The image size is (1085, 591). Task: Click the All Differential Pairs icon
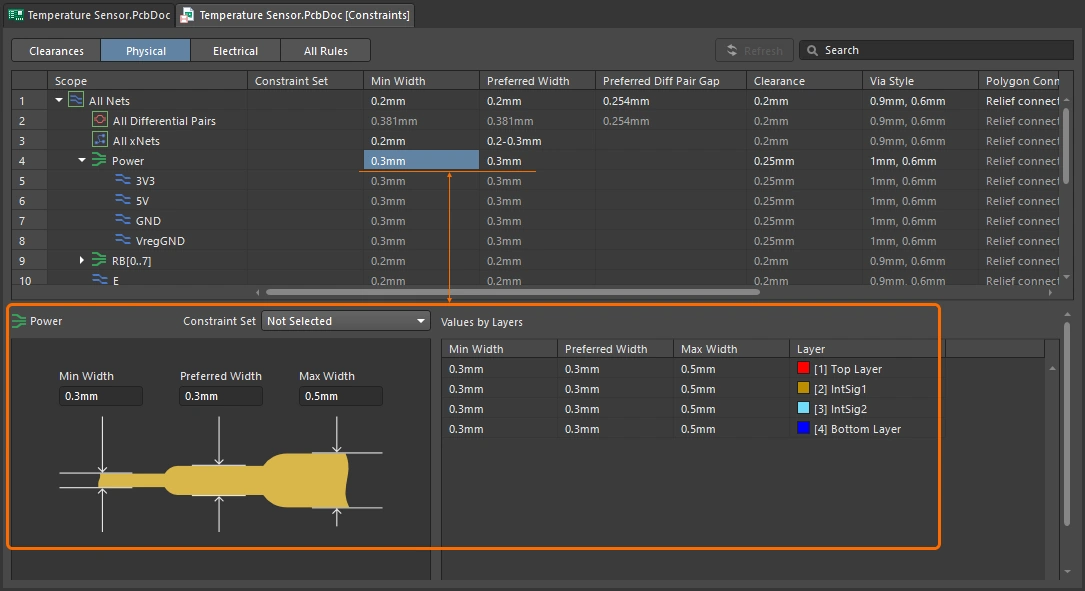coord(100,120)
